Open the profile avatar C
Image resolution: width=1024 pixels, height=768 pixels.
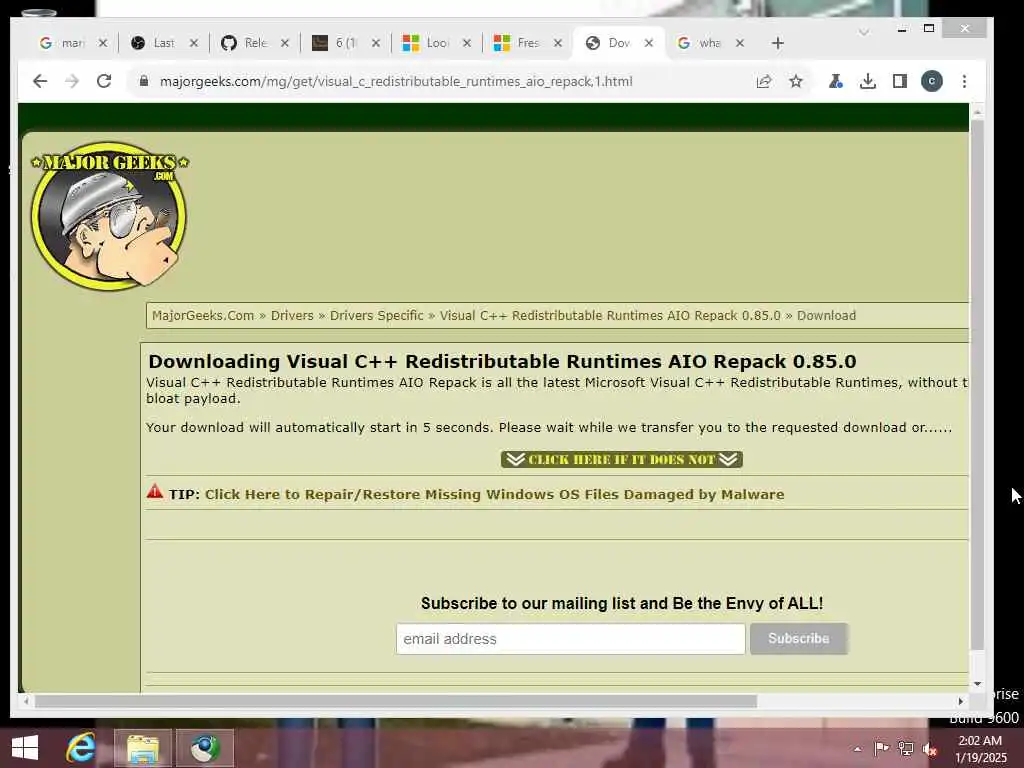(x=931, y=81)
